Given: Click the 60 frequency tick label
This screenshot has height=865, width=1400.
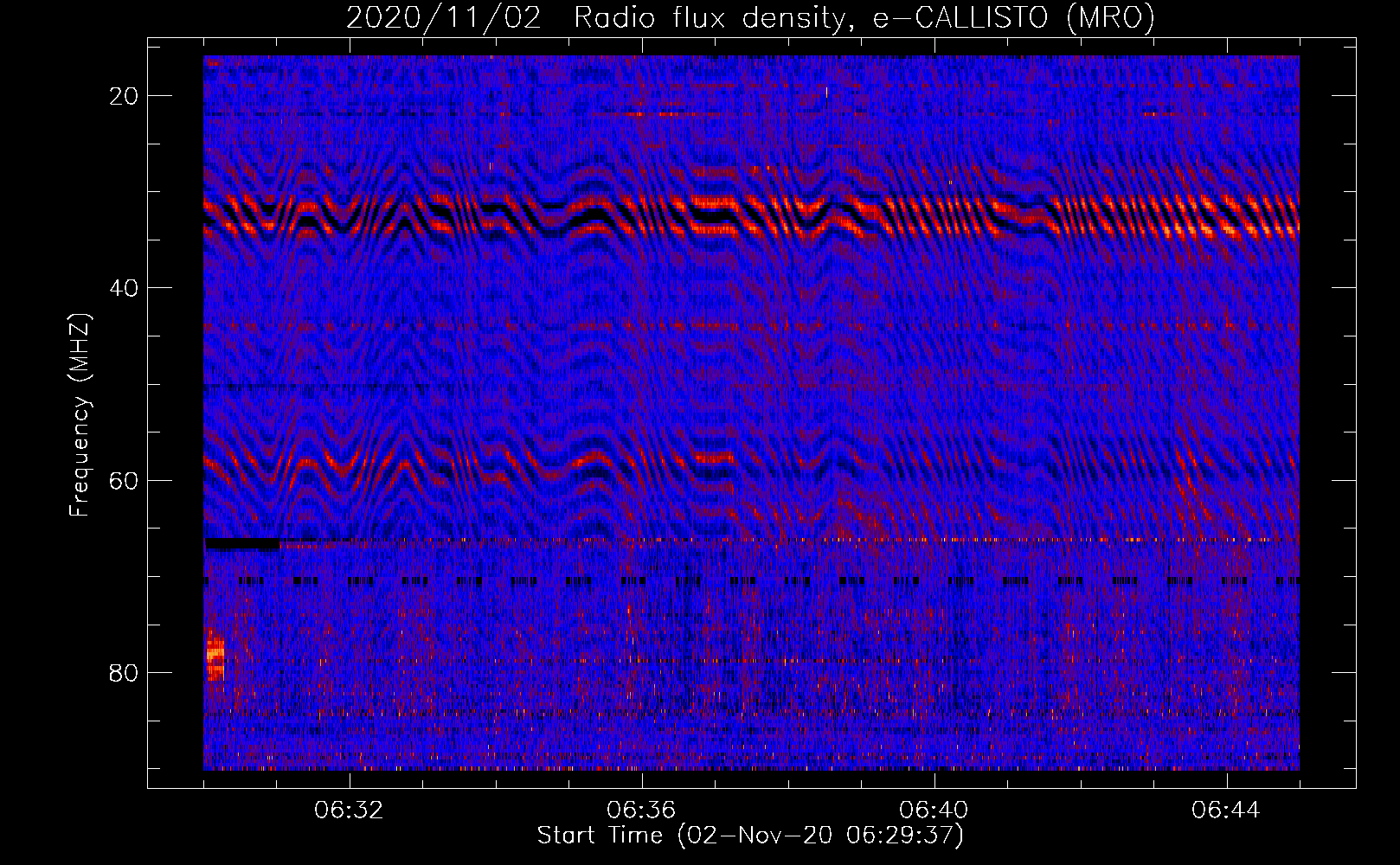Looking at the screenshot, I should (x=125, y=480).
